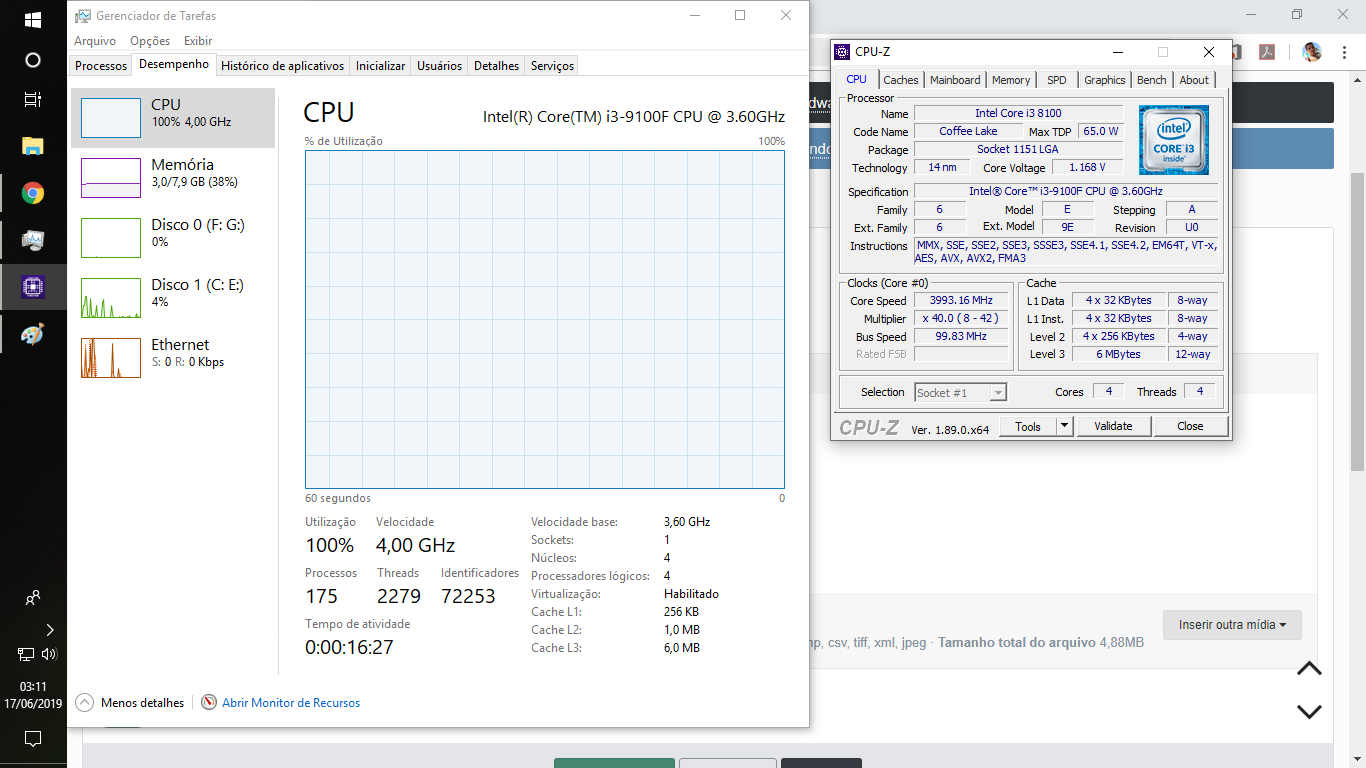
Task: Open the volume tray icon
Action: 48,654
